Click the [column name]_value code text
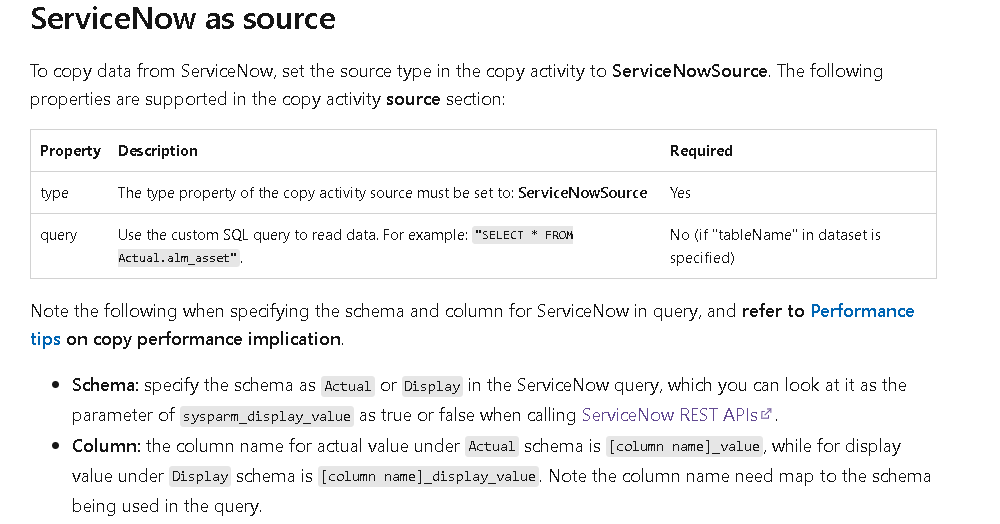 pyautogui.click(x=684, y=446)
